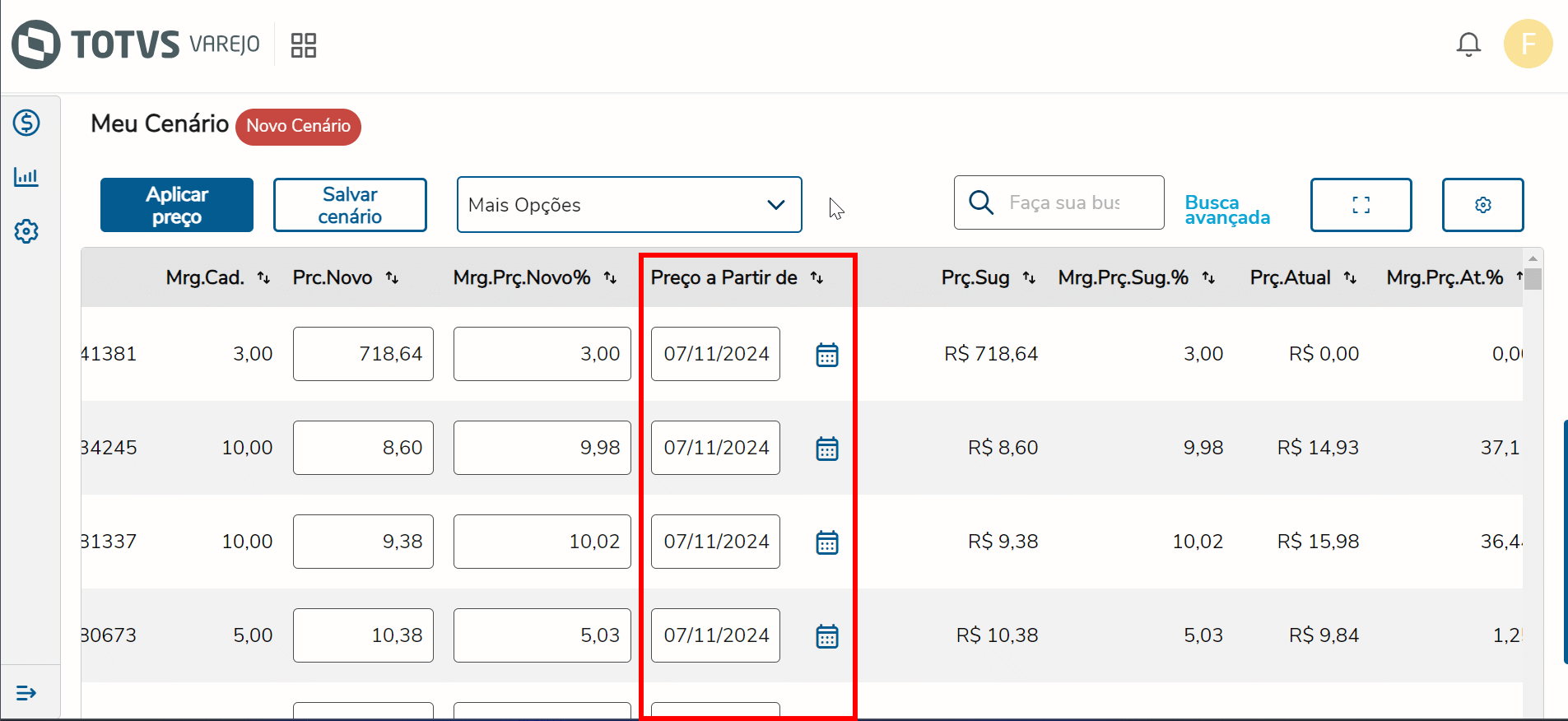This screenshot has width=1568, height=721.
Task: Open the calendar picker in the 718,64 row
Action: pos(827,355)
